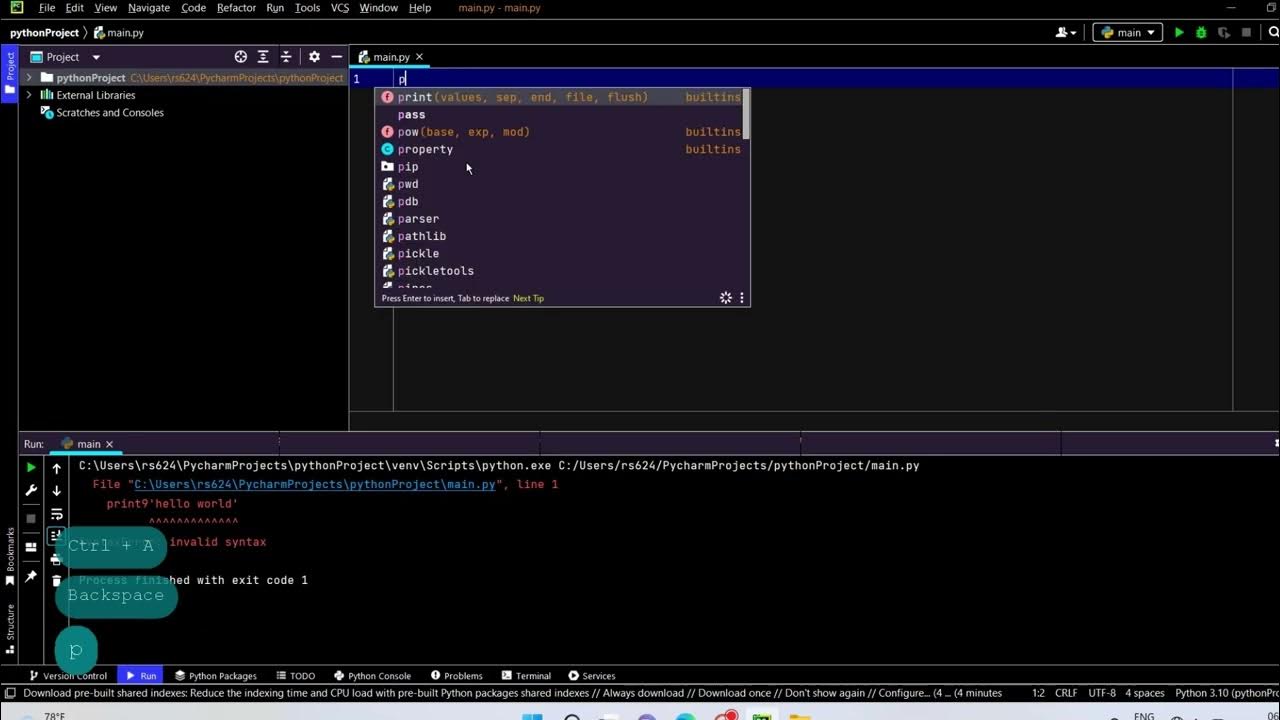Open the Terminal tool window
The height and width of the screenshot is (720, 1280).
point(526,676)
